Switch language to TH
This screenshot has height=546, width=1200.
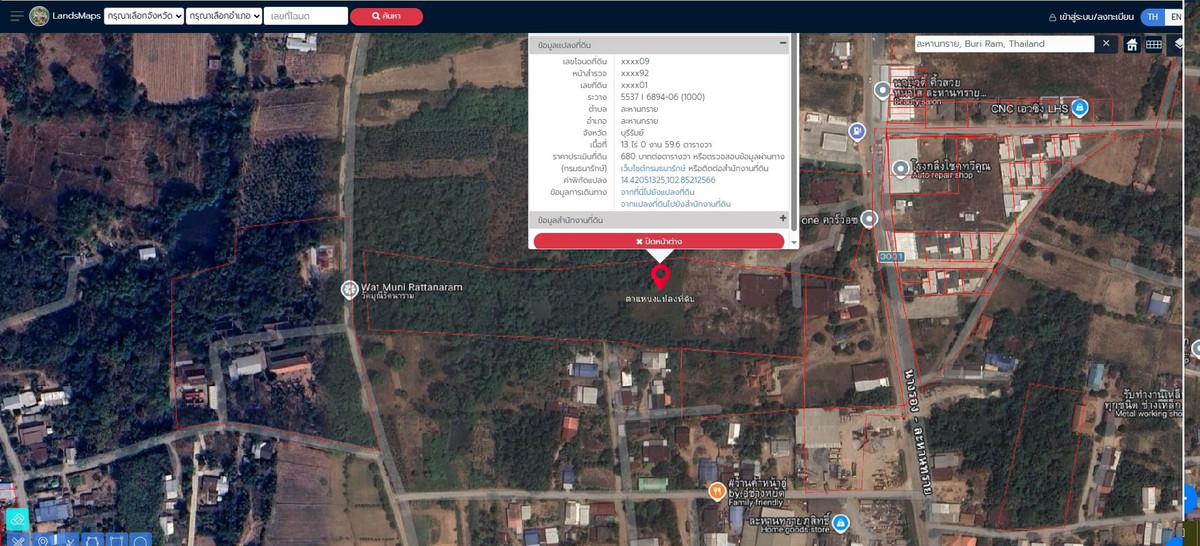tap(1153, 17)
